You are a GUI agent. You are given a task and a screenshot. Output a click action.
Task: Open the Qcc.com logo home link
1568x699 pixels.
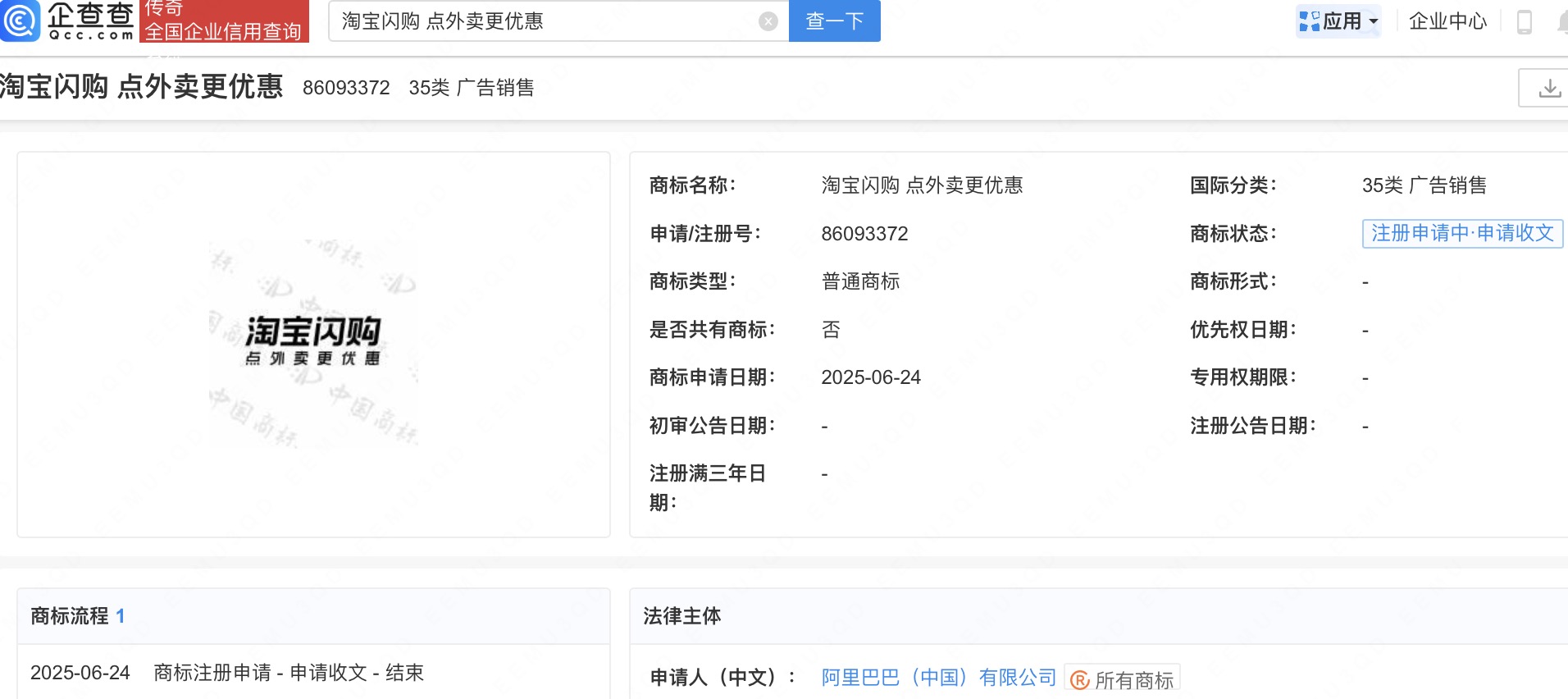[67, 21]
